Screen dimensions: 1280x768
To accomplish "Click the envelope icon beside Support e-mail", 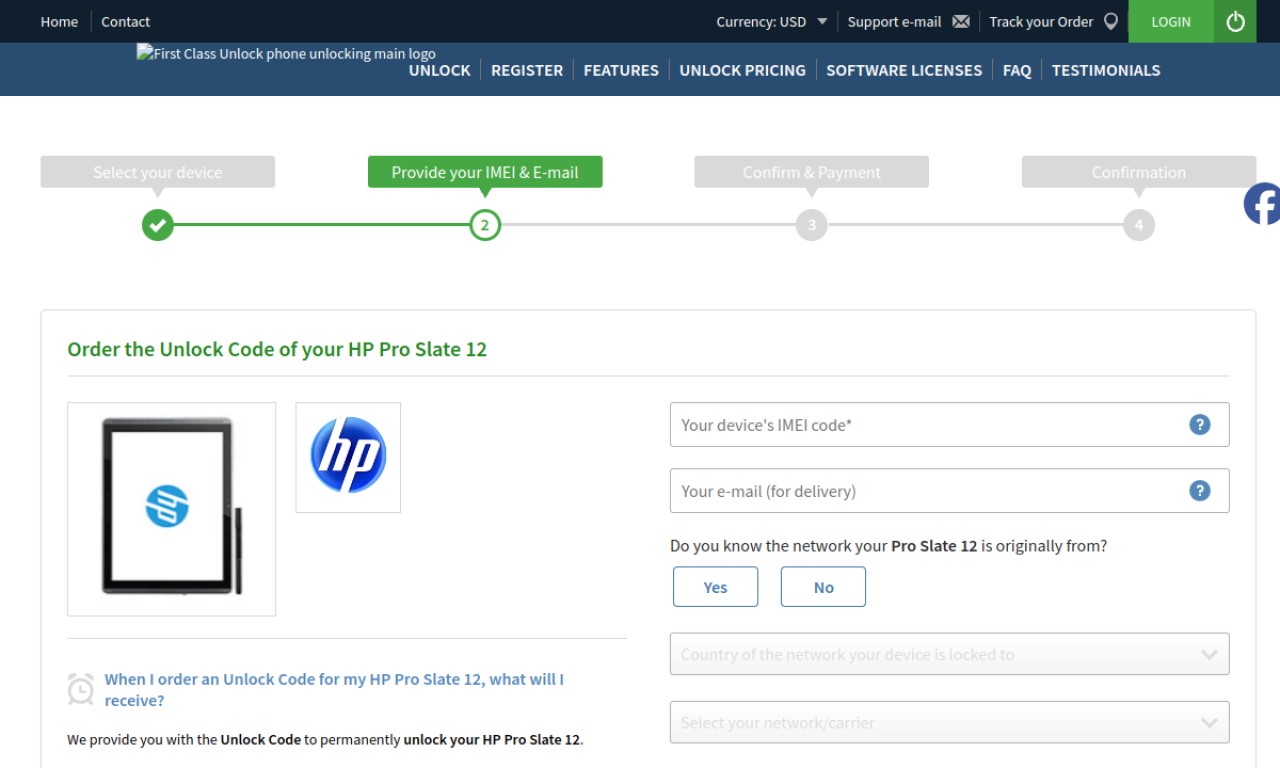I will point(961,21).
